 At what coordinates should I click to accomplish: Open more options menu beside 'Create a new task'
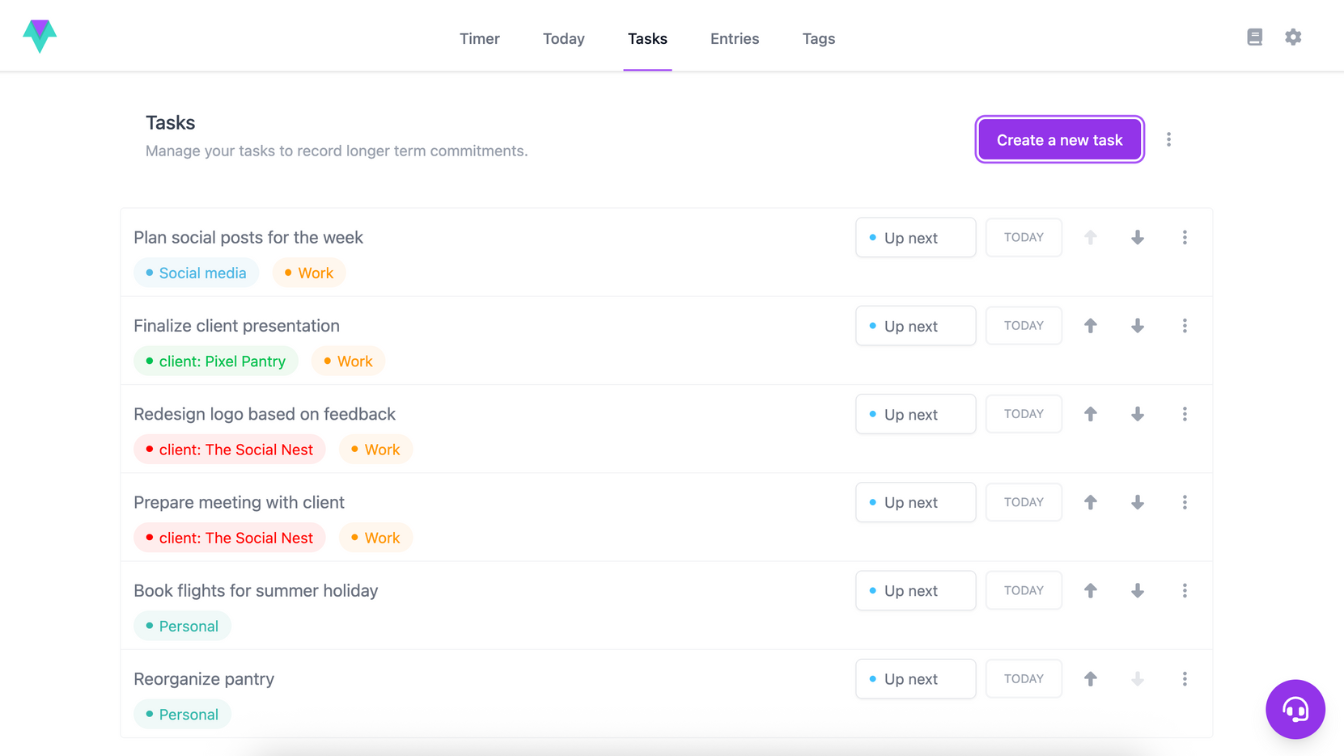pos(1168,140)
